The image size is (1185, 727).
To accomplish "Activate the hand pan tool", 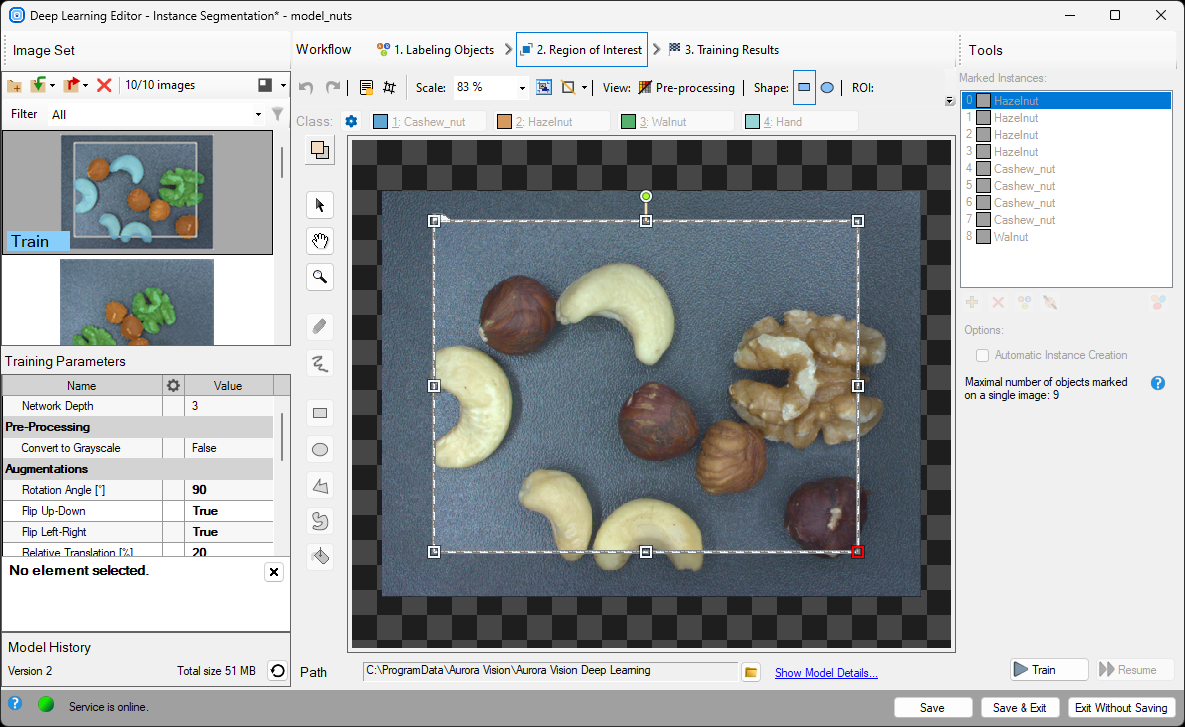I will tap(320, 241).
